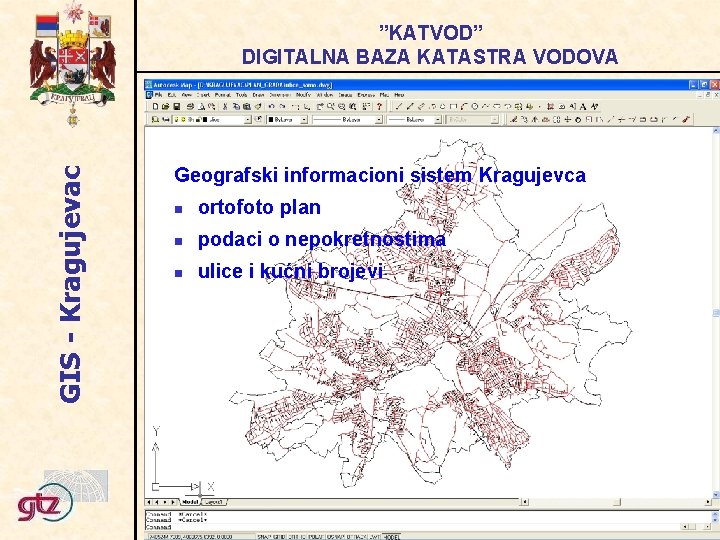Viewport: 720px width, 540px height.
Task: Select the Rectangle draw tool
Action: (453, 107)
